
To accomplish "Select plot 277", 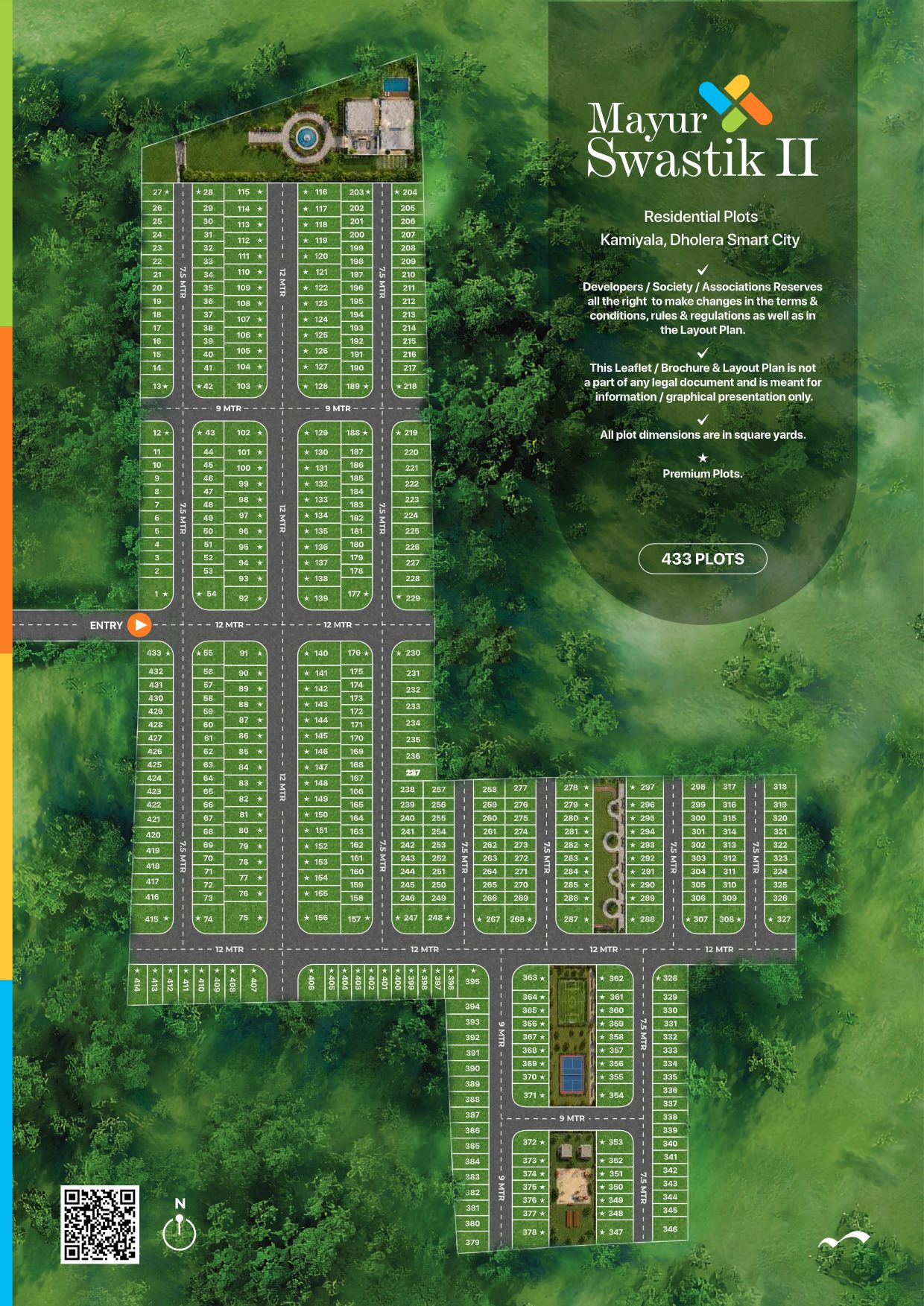I will point(520,787).
